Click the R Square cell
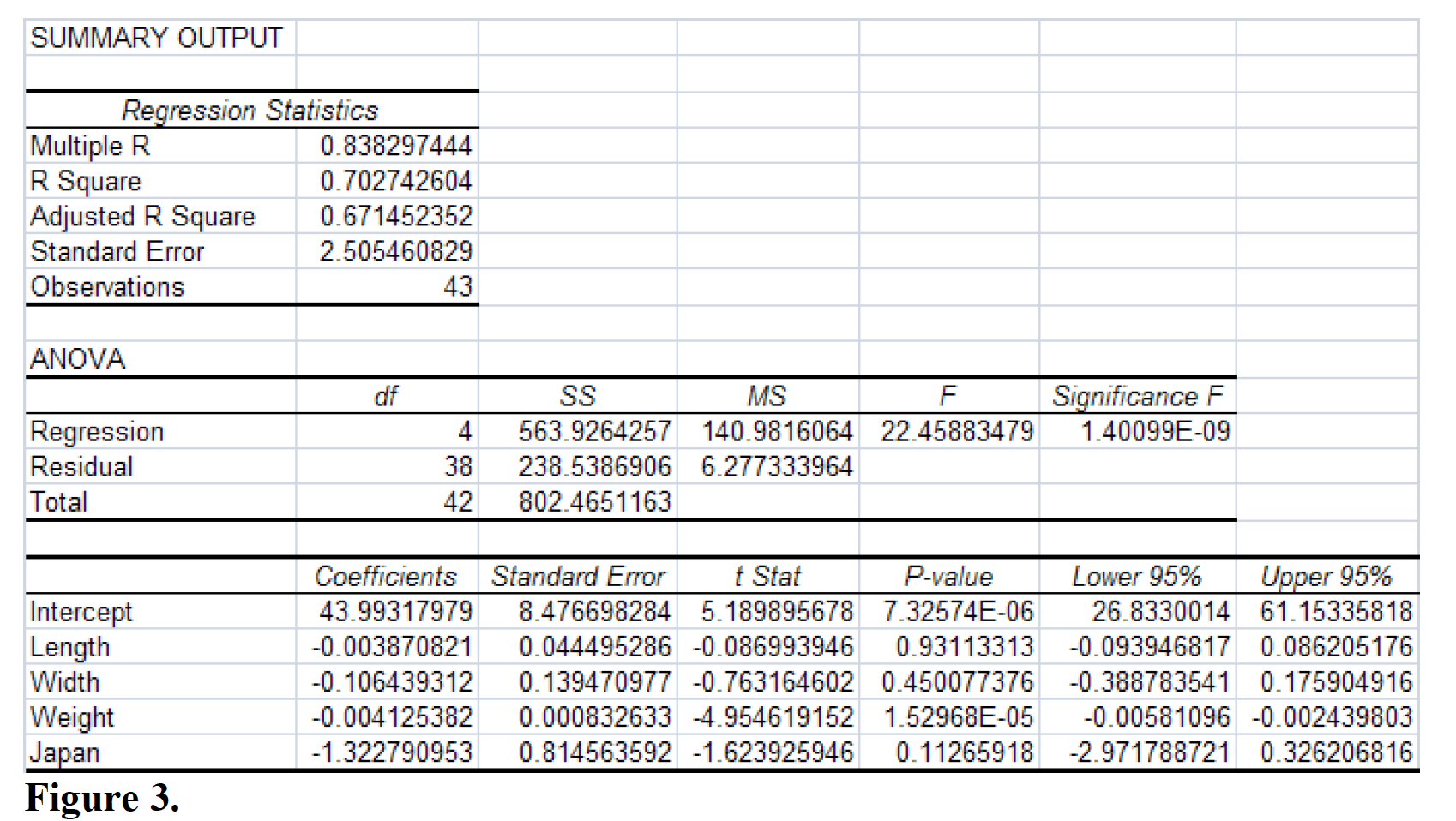This screenshot has height=821, width=1456. click(84, 181)
